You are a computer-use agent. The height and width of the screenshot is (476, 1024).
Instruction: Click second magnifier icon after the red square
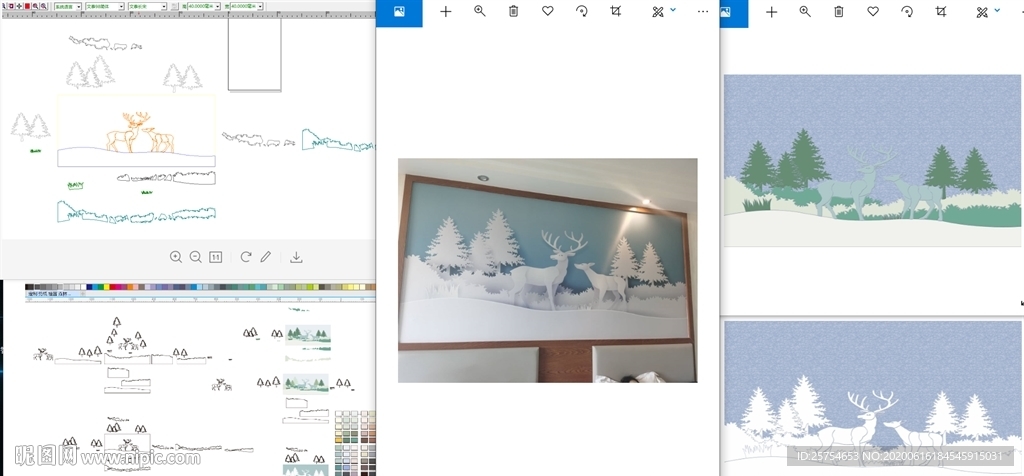click(x=44, y=6)
